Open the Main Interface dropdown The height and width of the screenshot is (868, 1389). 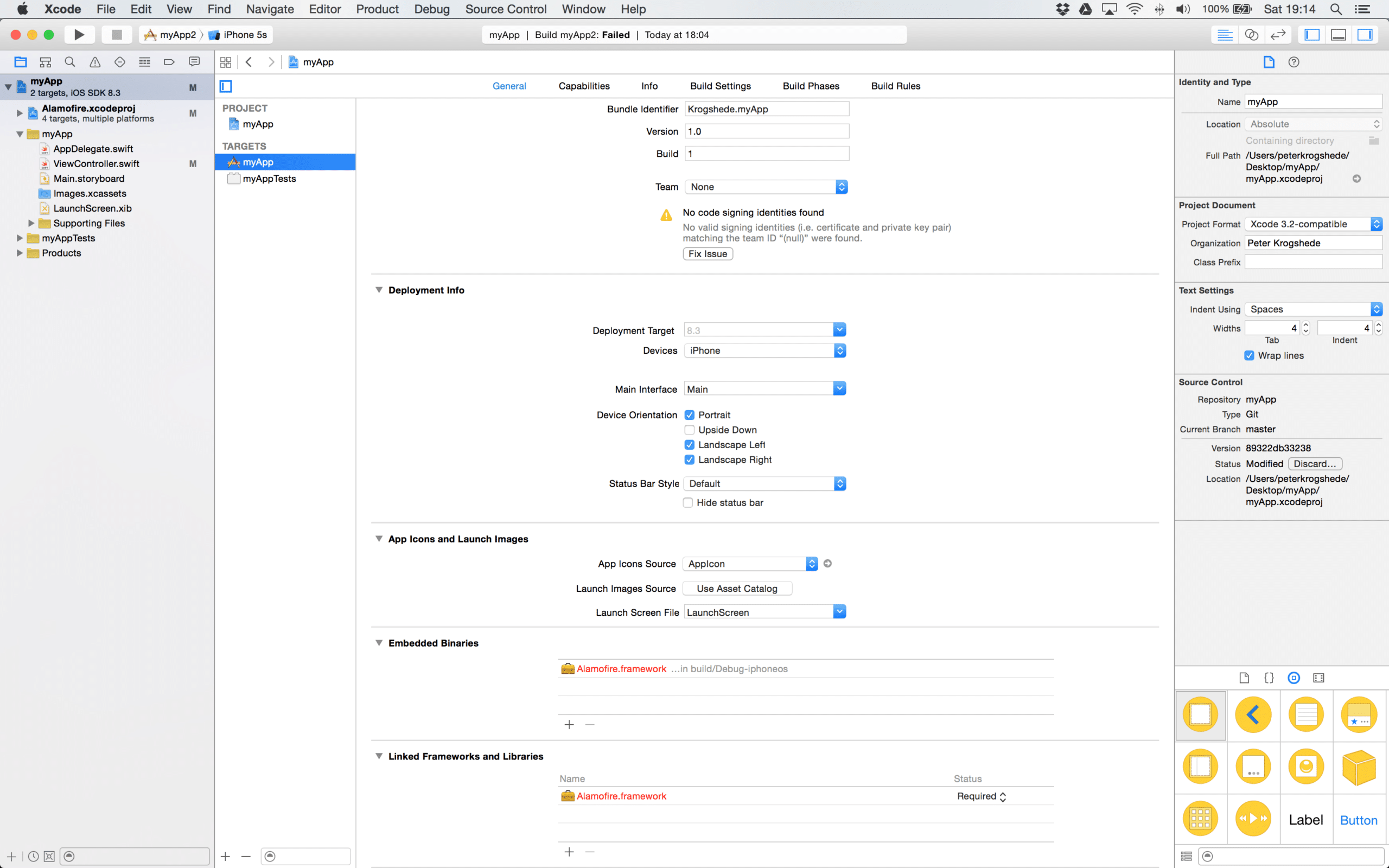pos(840,388)
